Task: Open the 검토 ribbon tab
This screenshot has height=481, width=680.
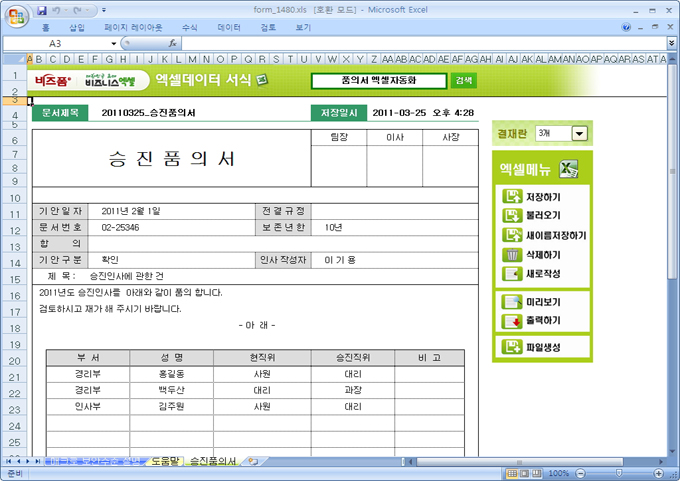Action: click(268, 28)
